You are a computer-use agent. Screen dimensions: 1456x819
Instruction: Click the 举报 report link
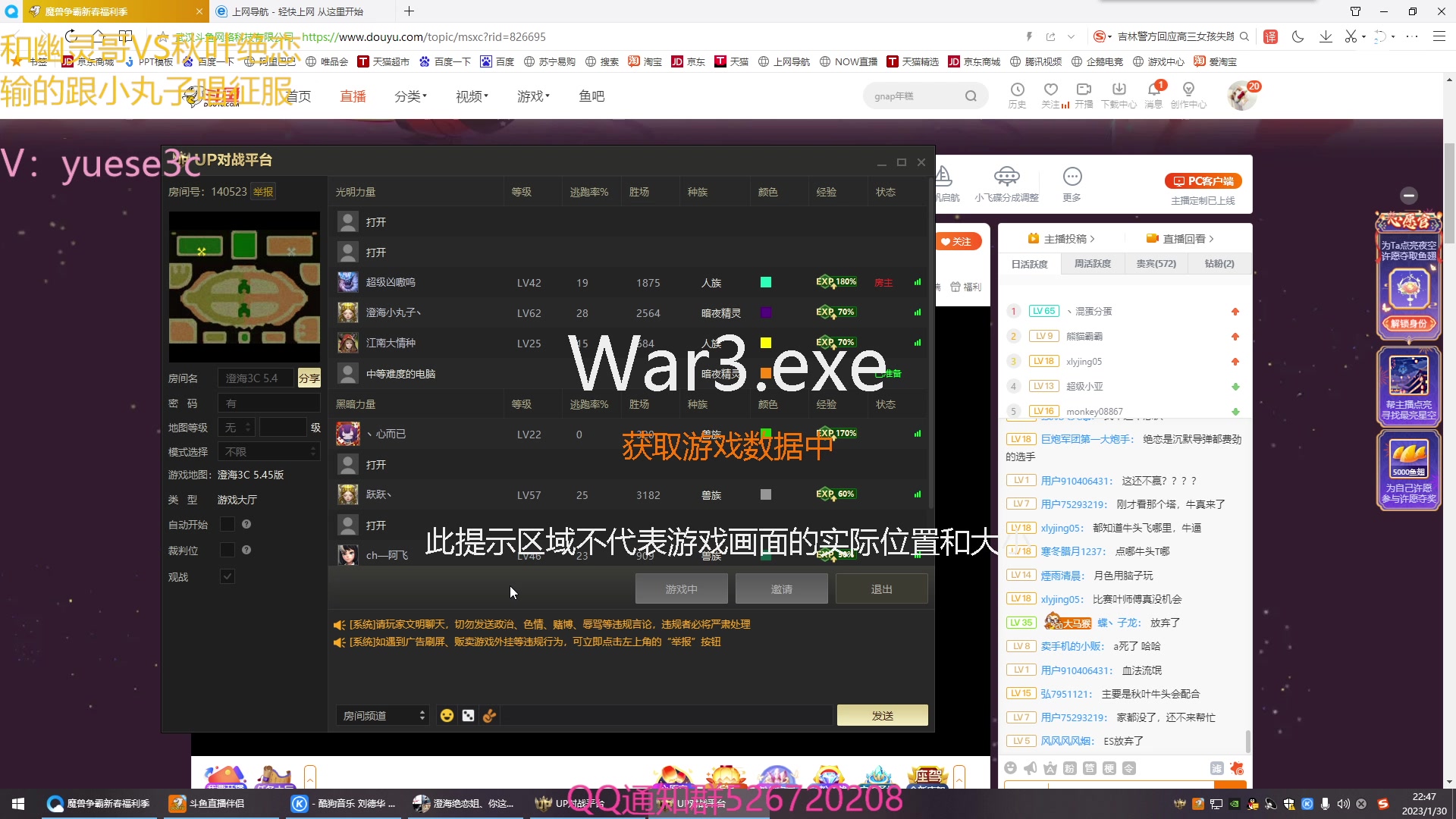coord(263,192)
